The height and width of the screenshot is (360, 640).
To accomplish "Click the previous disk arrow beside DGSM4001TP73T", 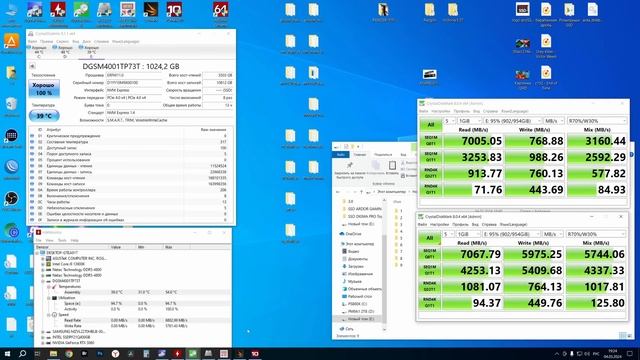I will click(32, 66).
